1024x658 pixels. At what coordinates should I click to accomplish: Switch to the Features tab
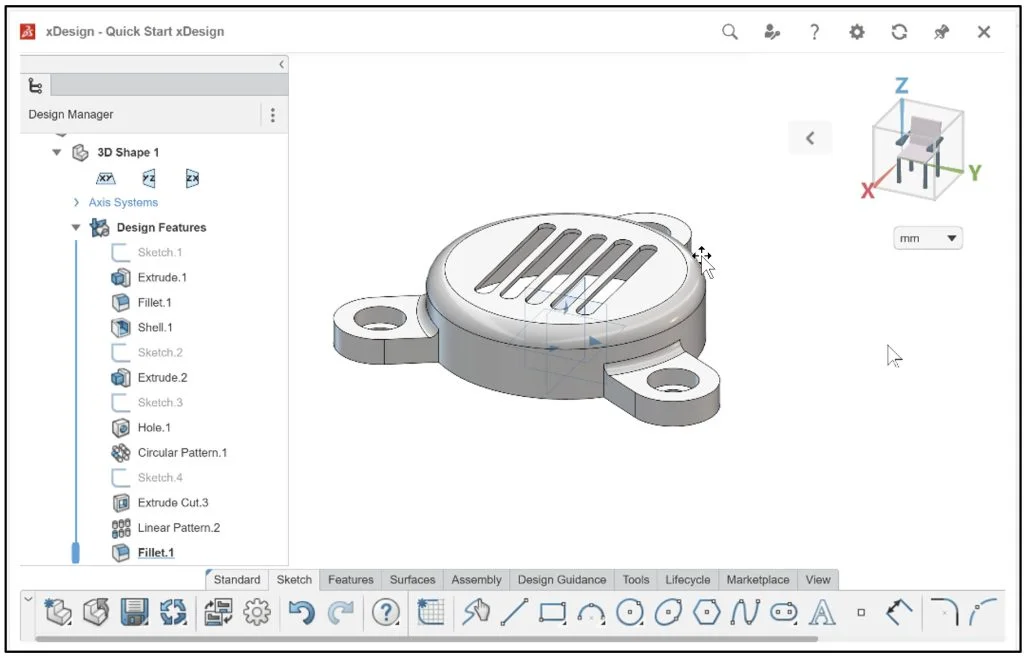pyautogui.click(x=350, y=580)
